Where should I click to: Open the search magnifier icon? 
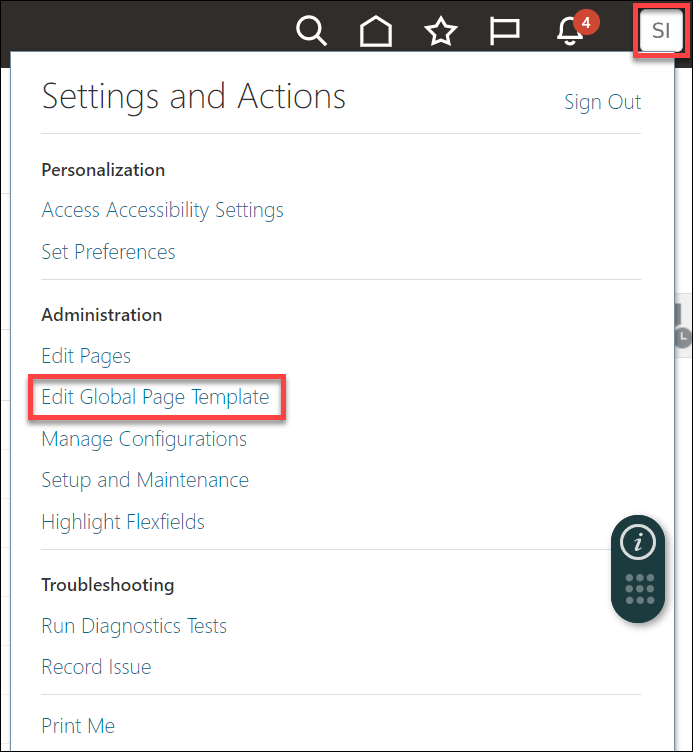pos(311,31)
